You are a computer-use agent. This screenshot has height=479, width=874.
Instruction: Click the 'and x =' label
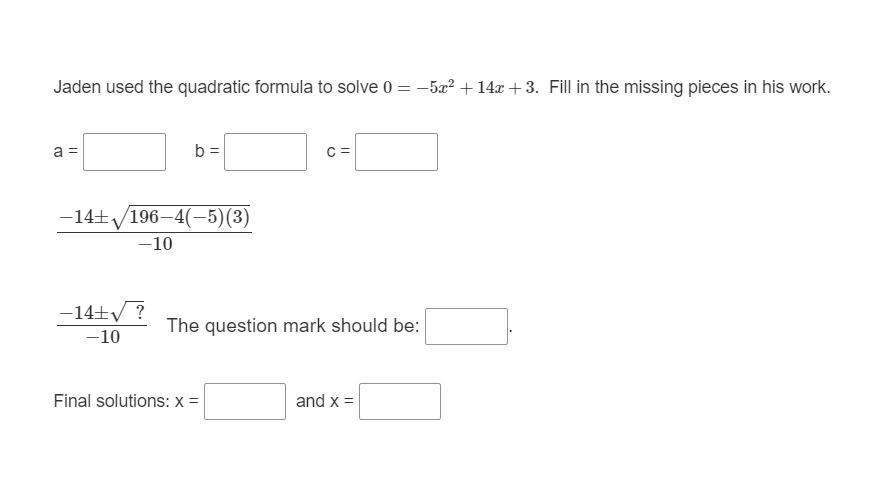point(324,401)
